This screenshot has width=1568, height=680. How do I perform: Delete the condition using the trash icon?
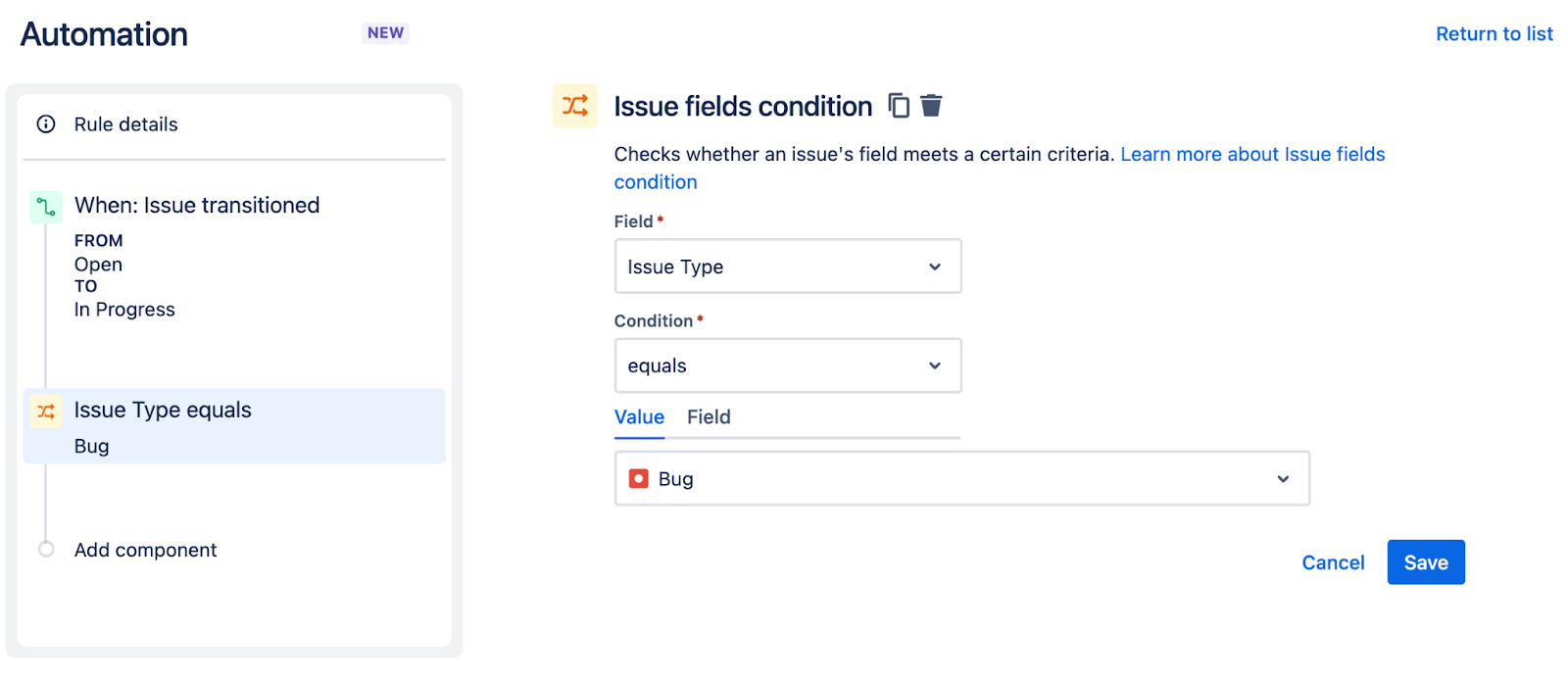931,106
